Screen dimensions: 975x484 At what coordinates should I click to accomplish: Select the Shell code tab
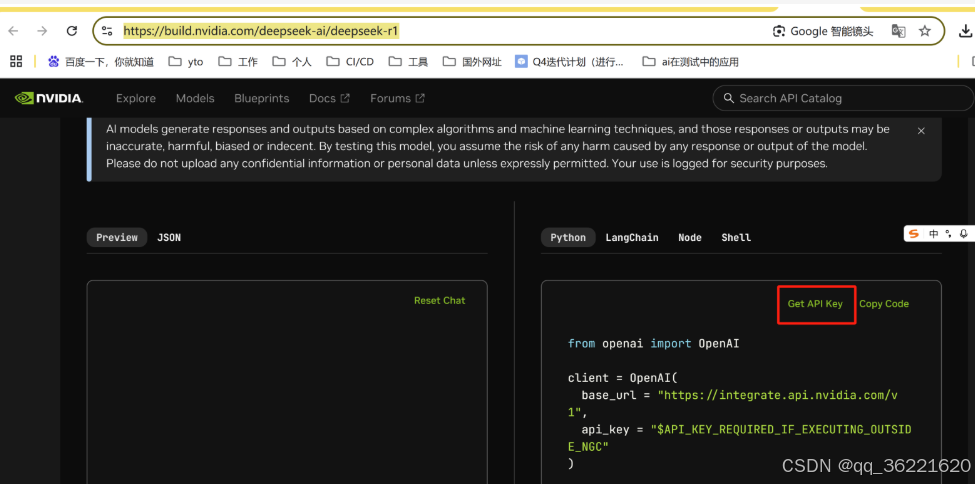(736, 238)
